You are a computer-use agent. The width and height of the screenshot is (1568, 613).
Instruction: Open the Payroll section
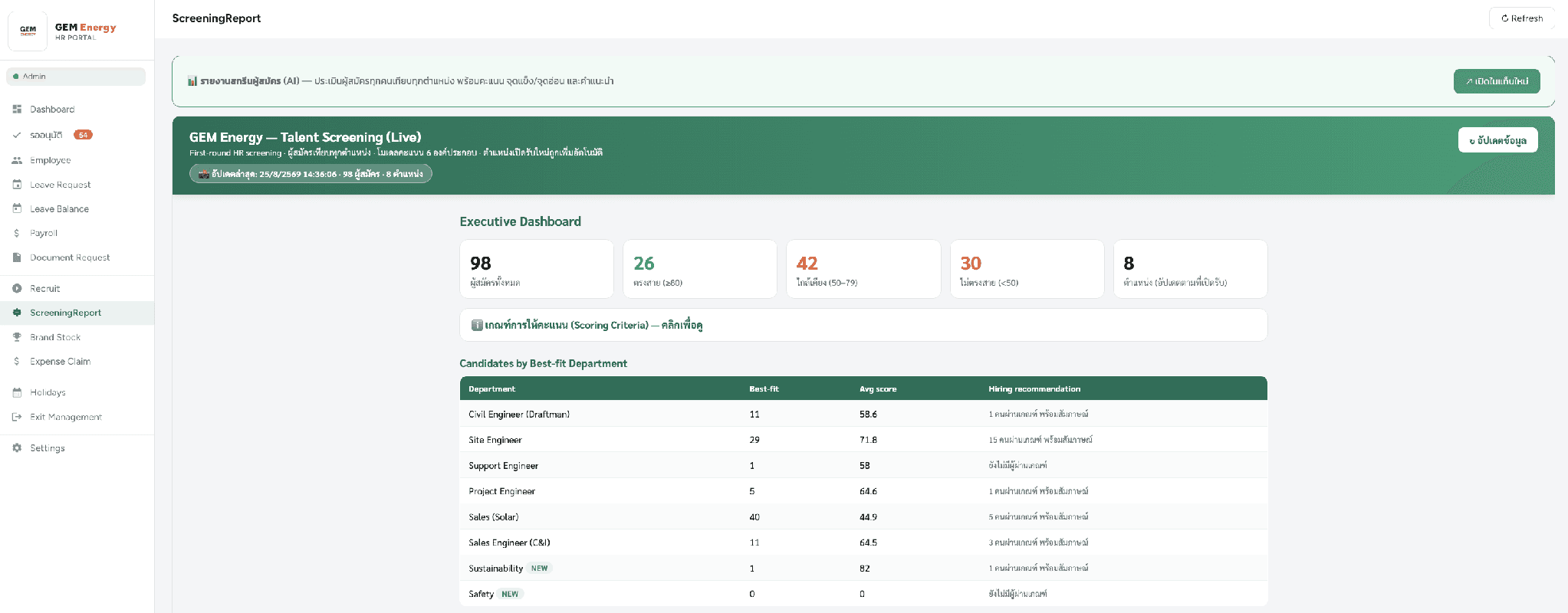[77, 233]
